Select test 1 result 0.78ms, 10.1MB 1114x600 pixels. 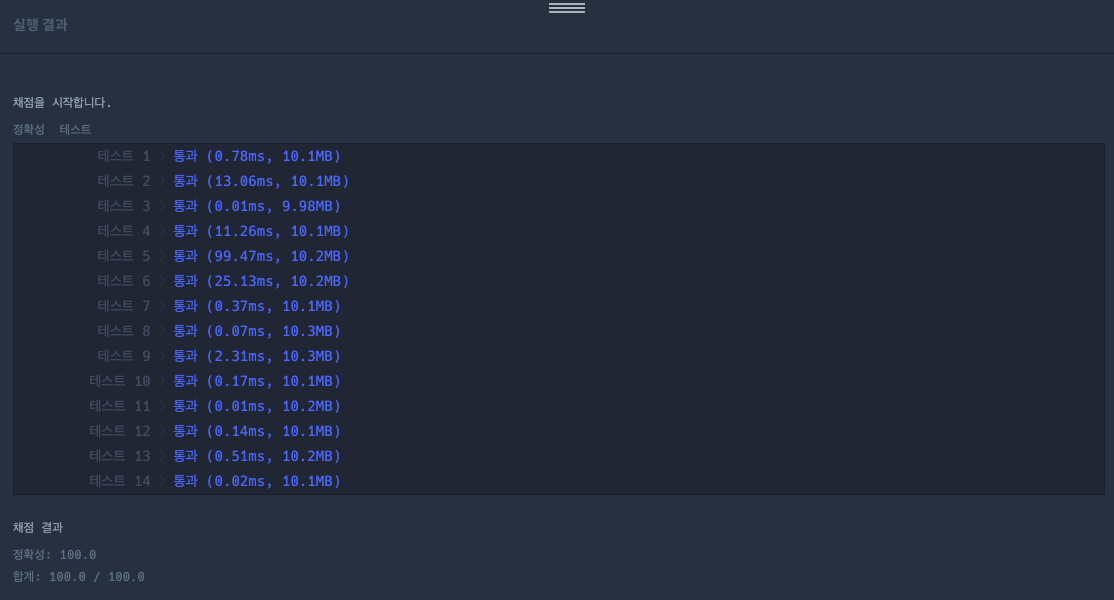(257, 156)
